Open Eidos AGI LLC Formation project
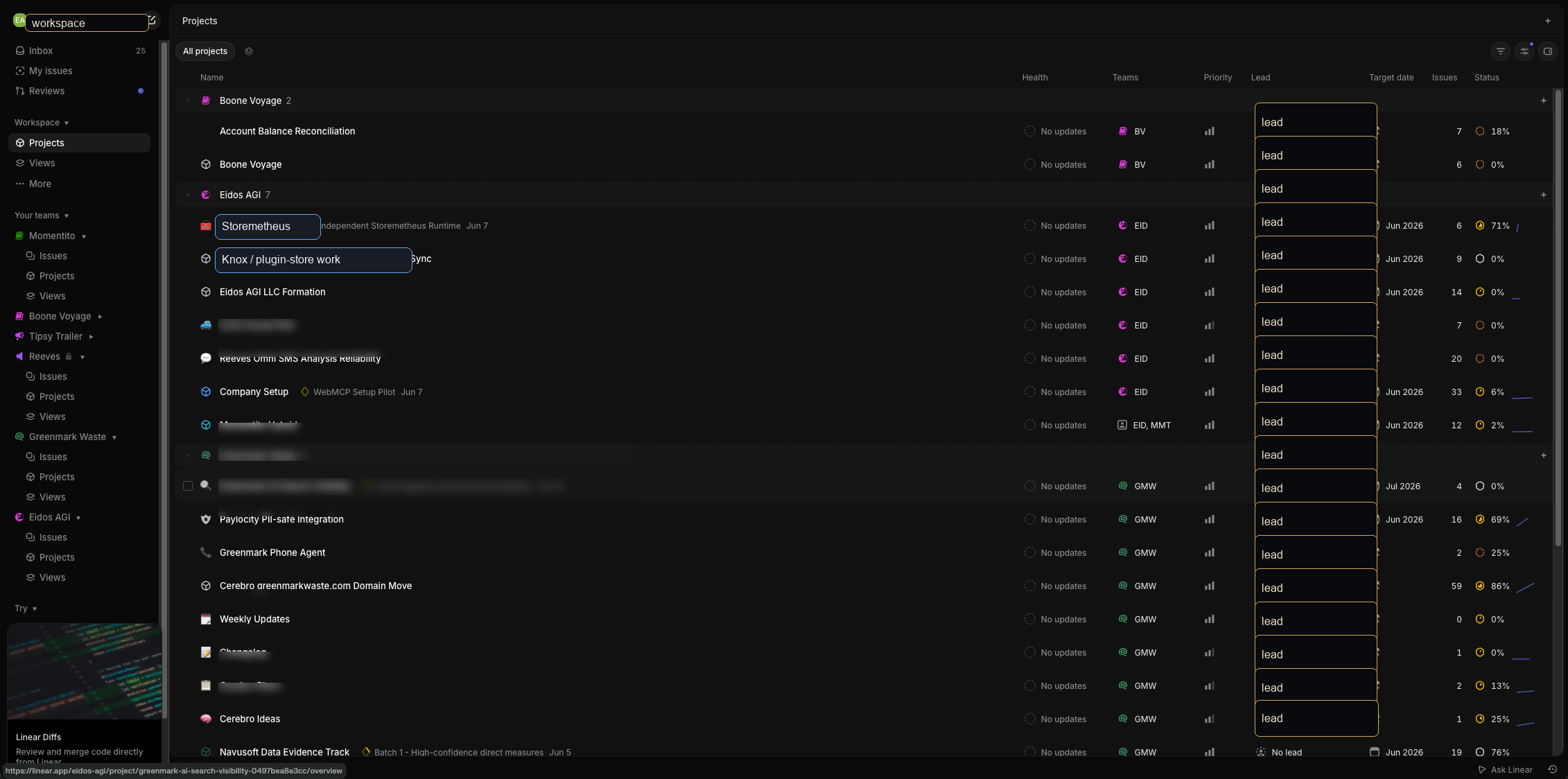 point(272,292)
